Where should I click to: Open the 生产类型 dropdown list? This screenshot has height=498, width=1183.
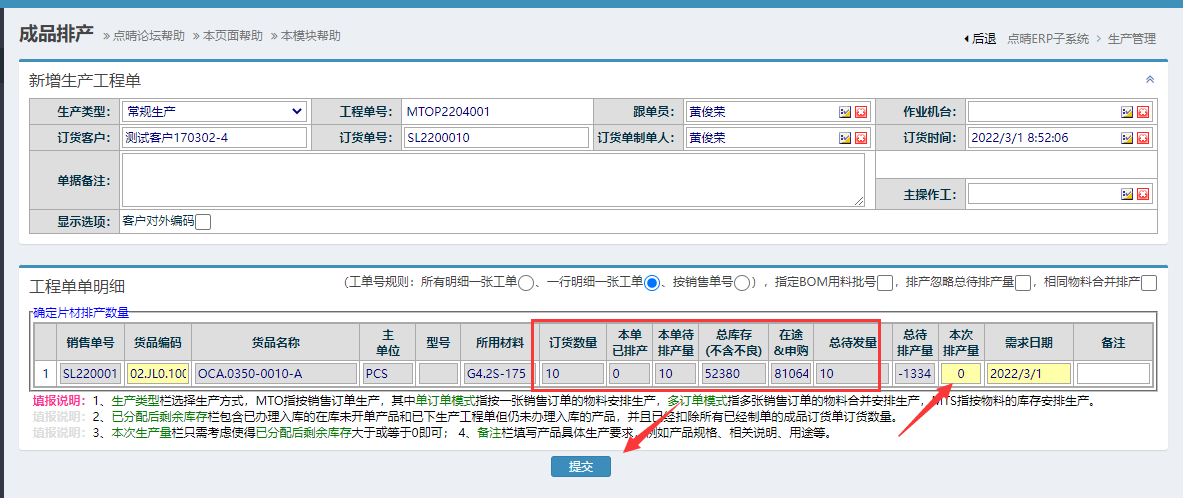tap(214, 111)
